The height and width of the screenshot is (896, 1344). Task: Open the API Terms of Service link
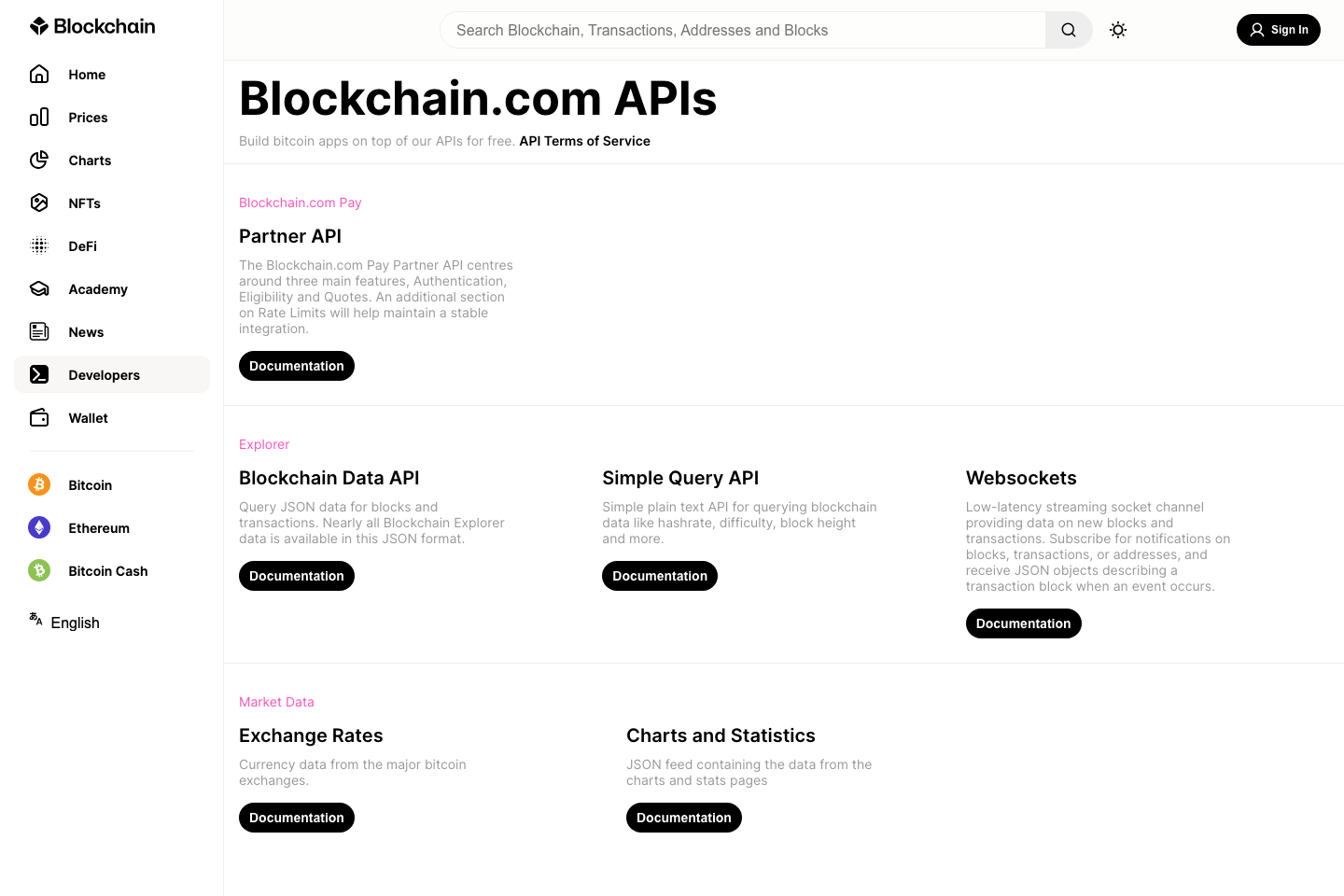(x=584, y=141)
